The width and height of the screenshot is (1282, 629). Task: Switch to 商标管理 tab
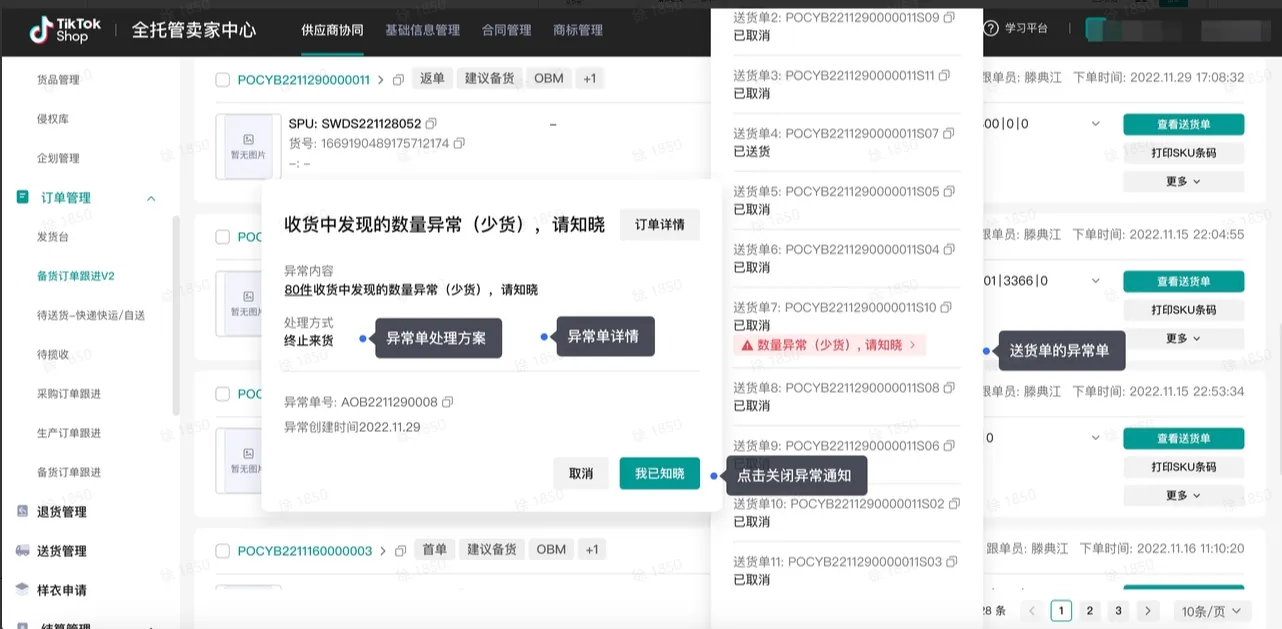[578, 30]
